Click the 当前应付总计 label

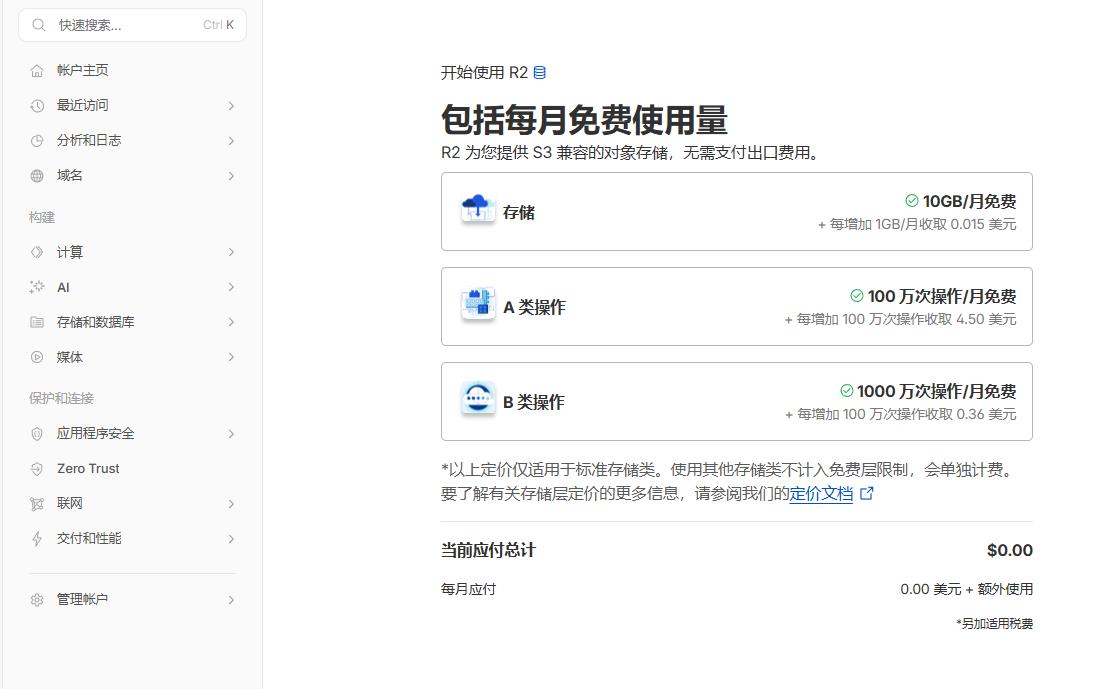click(488, 550)
